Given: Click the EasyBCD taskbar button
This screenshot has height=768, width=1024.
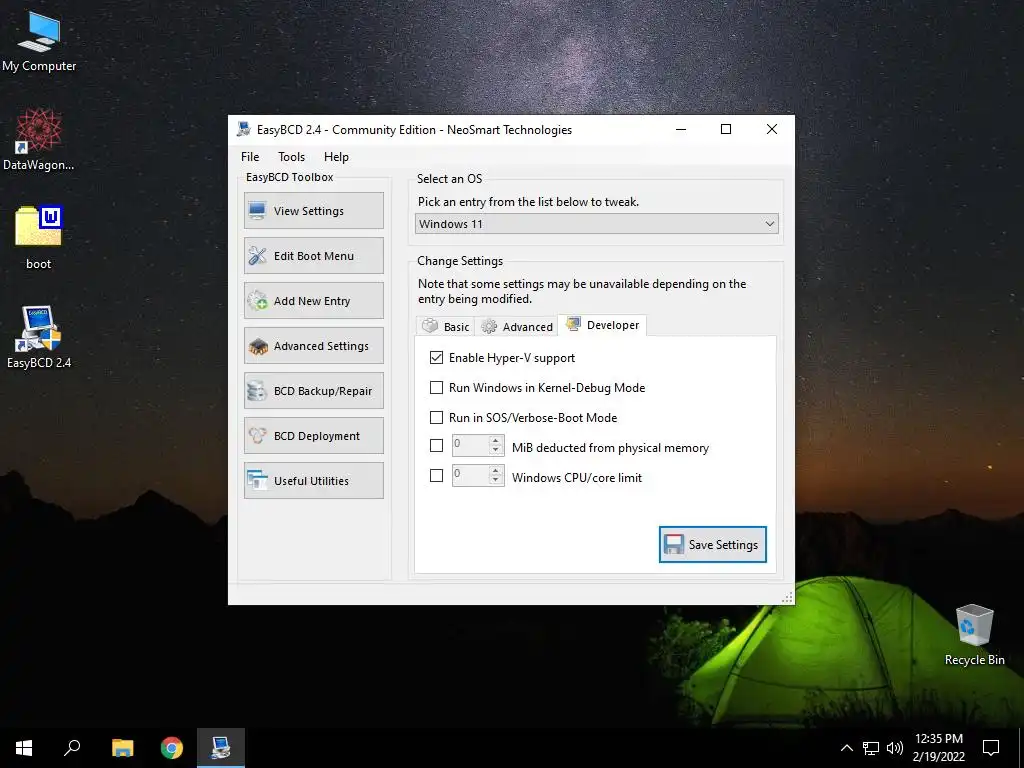Looking at the screenshot, I should (221, 748).
